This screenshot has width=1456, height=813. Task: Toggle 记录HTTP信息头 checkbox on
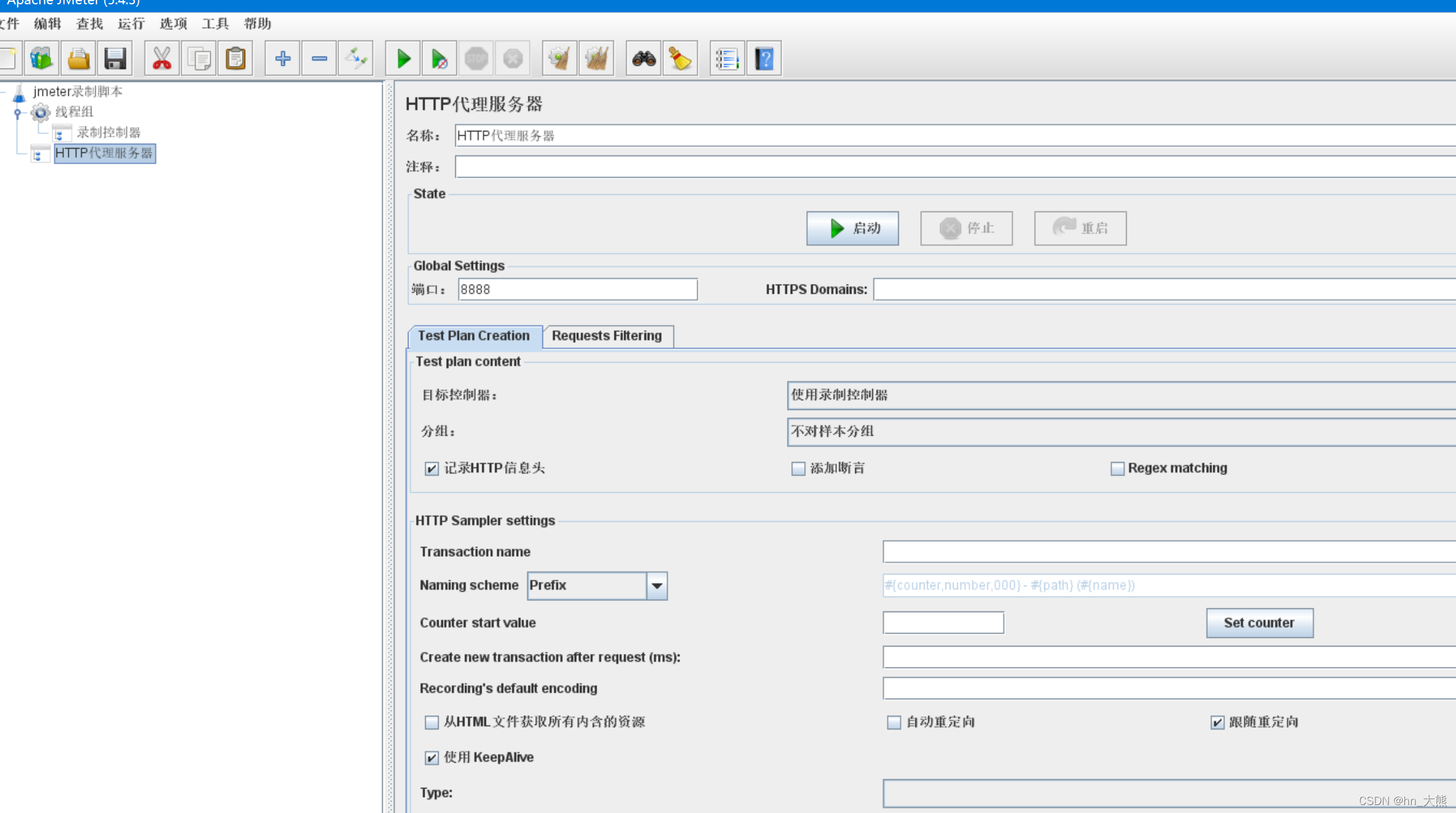click(431, 468)
